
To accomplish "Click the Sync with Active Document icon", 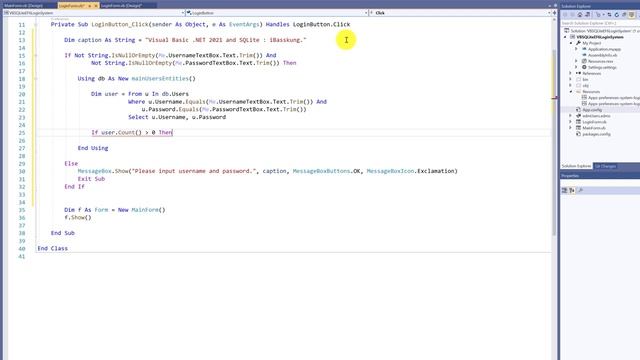I will click(x=609, y=15).
